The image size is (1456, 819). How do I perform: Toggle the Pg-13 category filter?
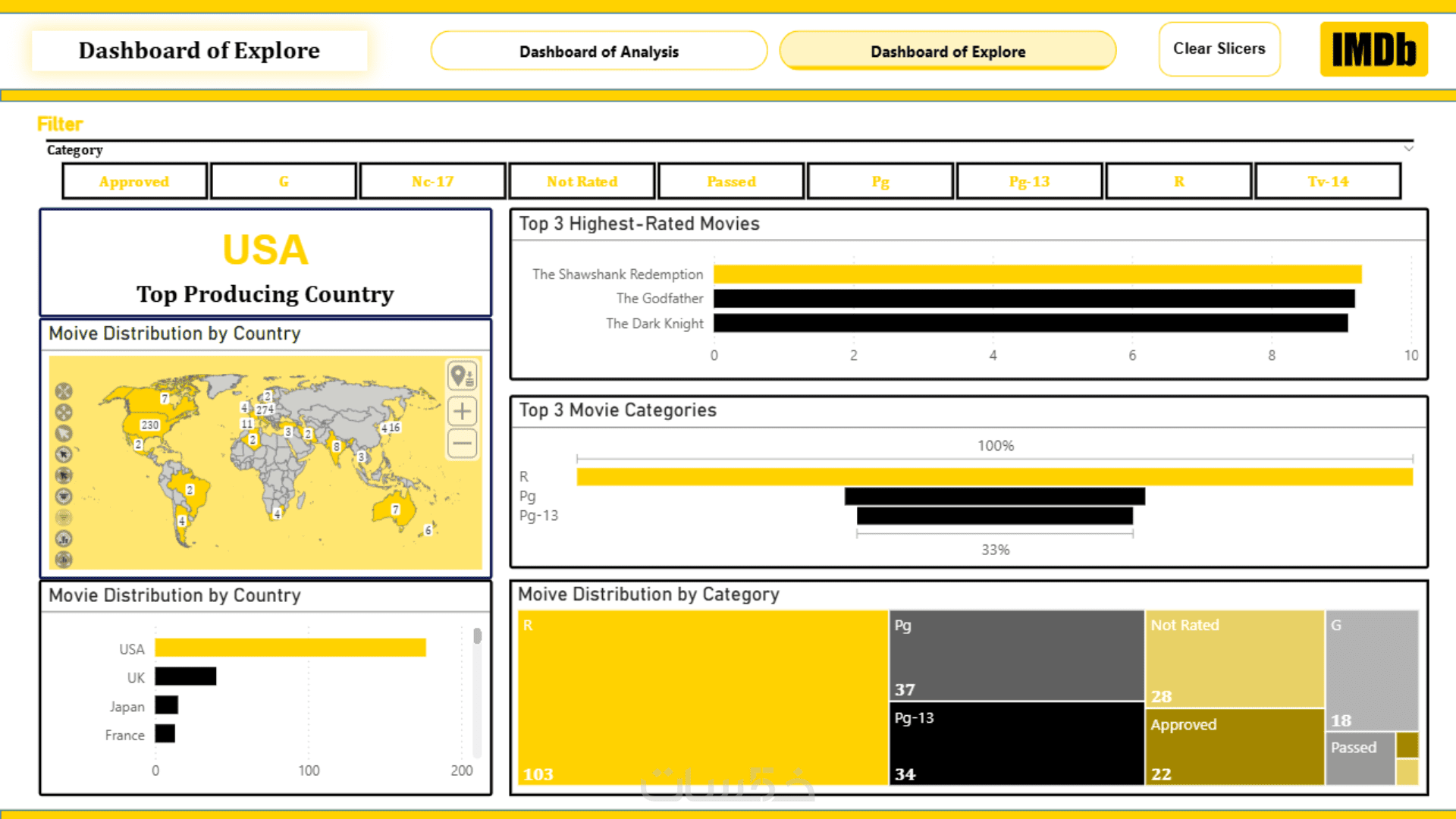(1029, 182)
